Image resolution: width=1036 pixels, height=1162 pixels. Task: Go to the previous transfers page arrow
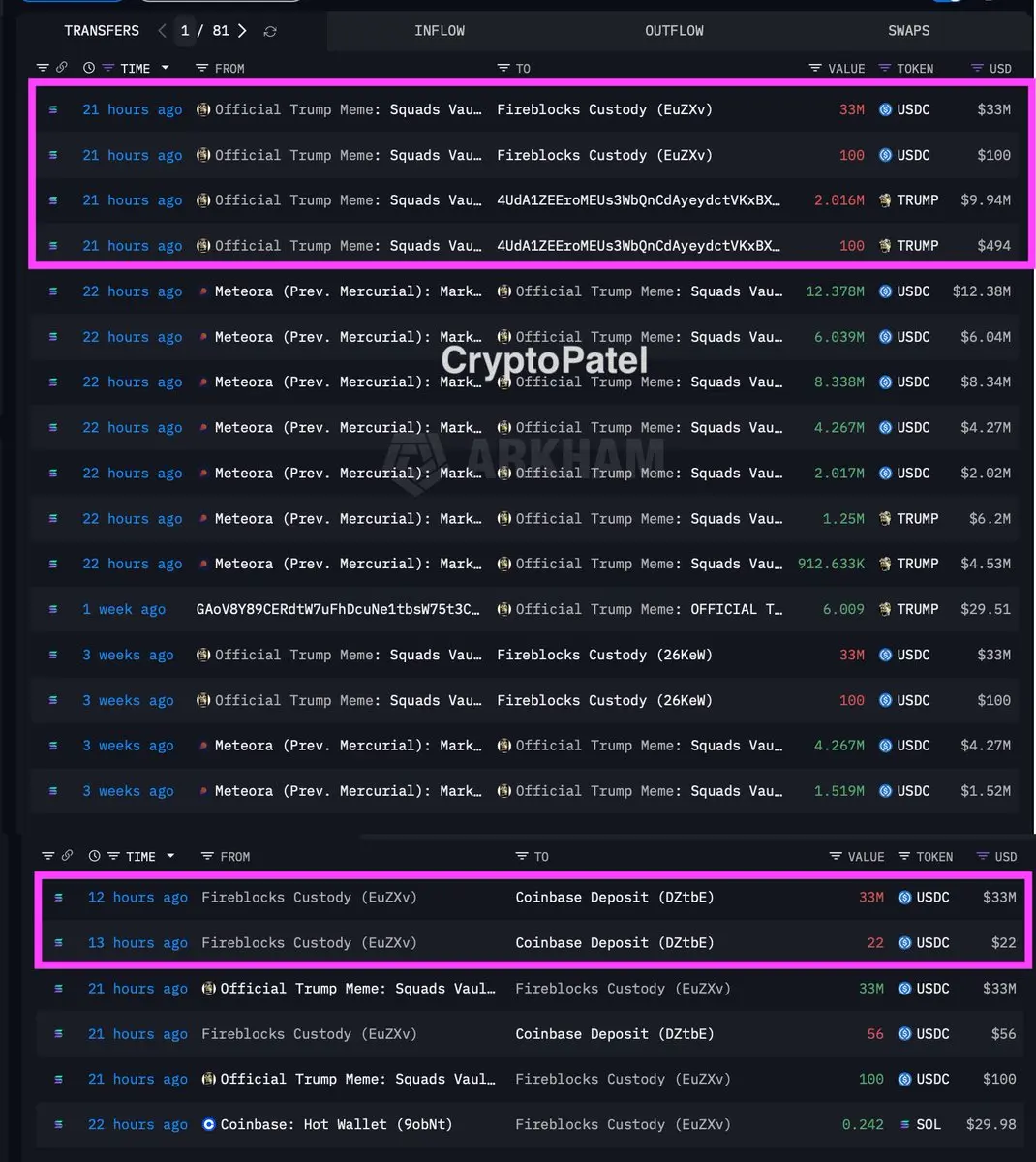tap(162, 31)
